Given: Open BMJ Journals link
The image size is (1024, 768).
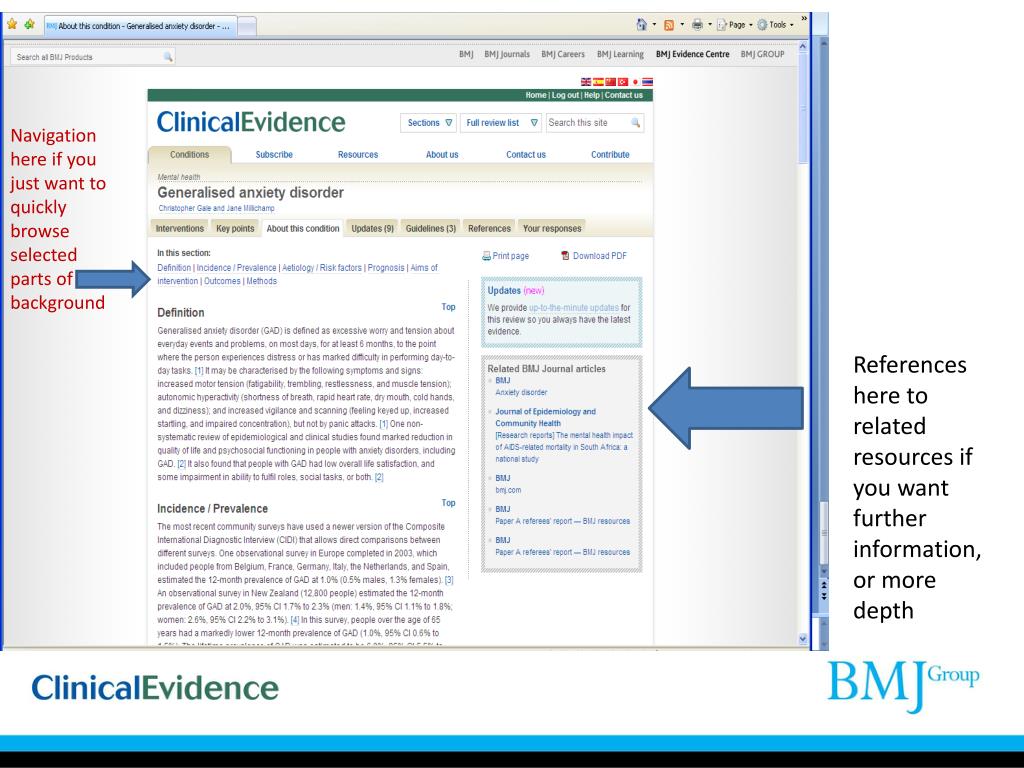Looking at the screenshot, I should (507, 54).
